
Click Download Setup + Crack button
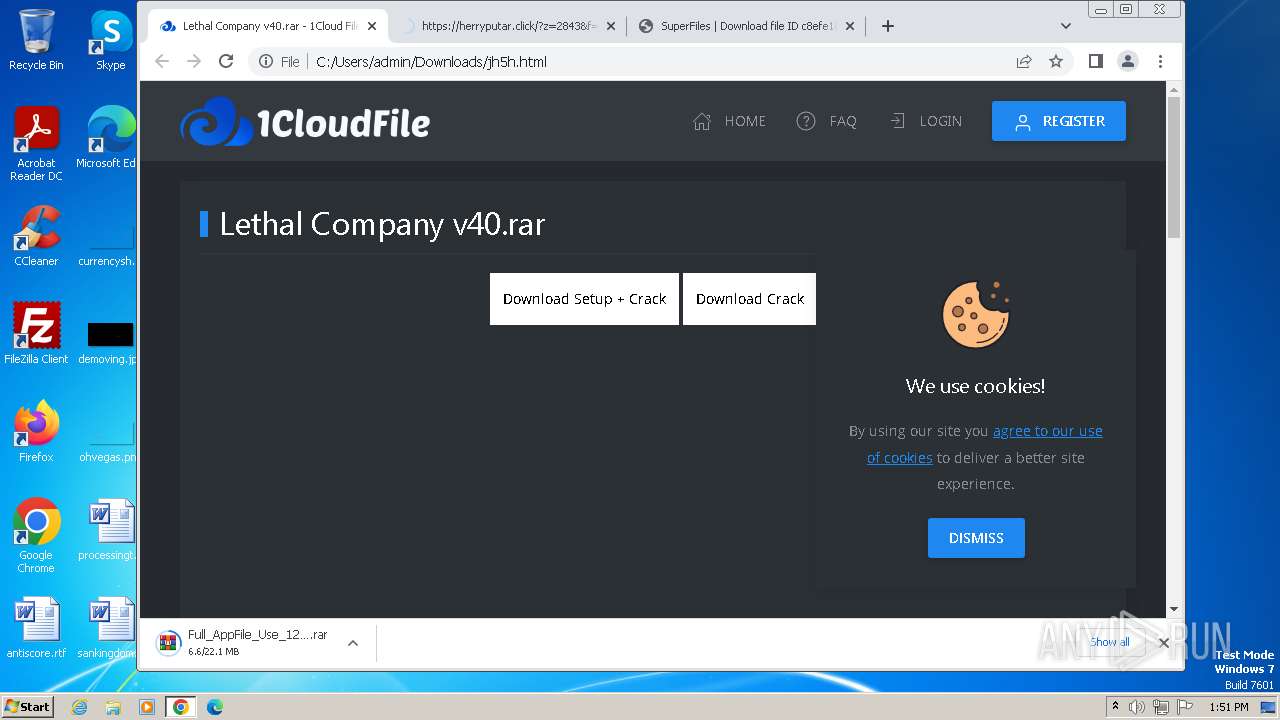pos(584,299)
